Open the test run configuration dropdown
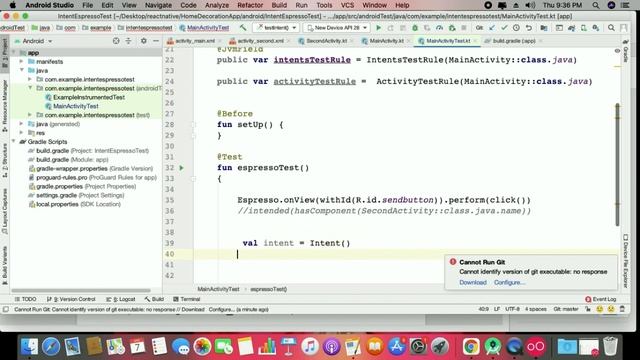 276,28
